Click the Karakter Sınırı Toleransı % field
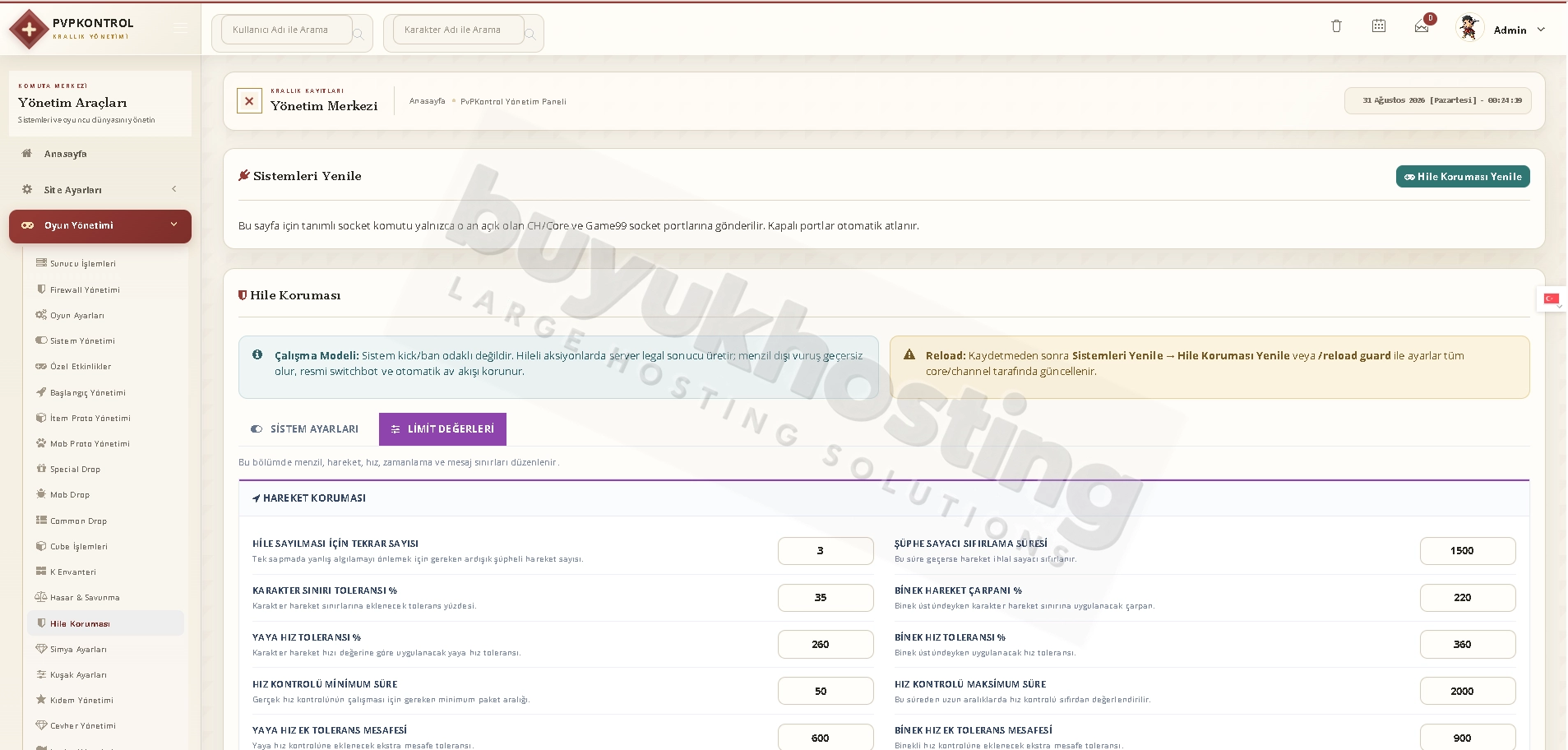1568x750 pixels. click(x=826, y=598)
